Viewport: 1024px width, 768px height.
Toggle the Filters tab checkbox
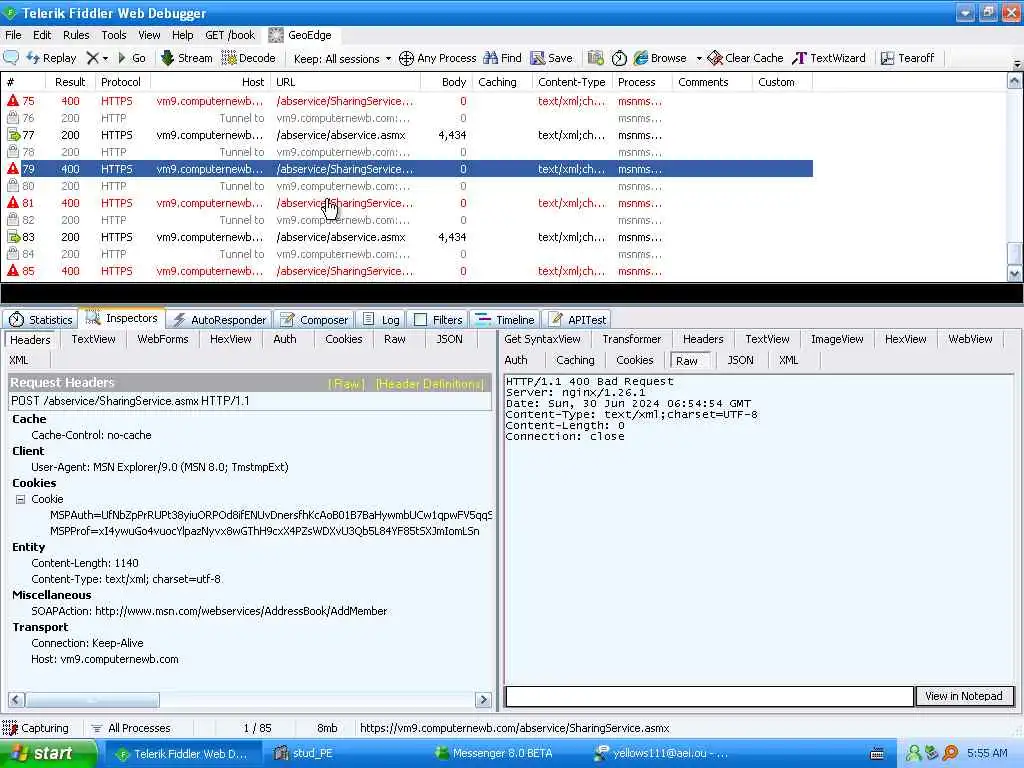pos(421,319)
